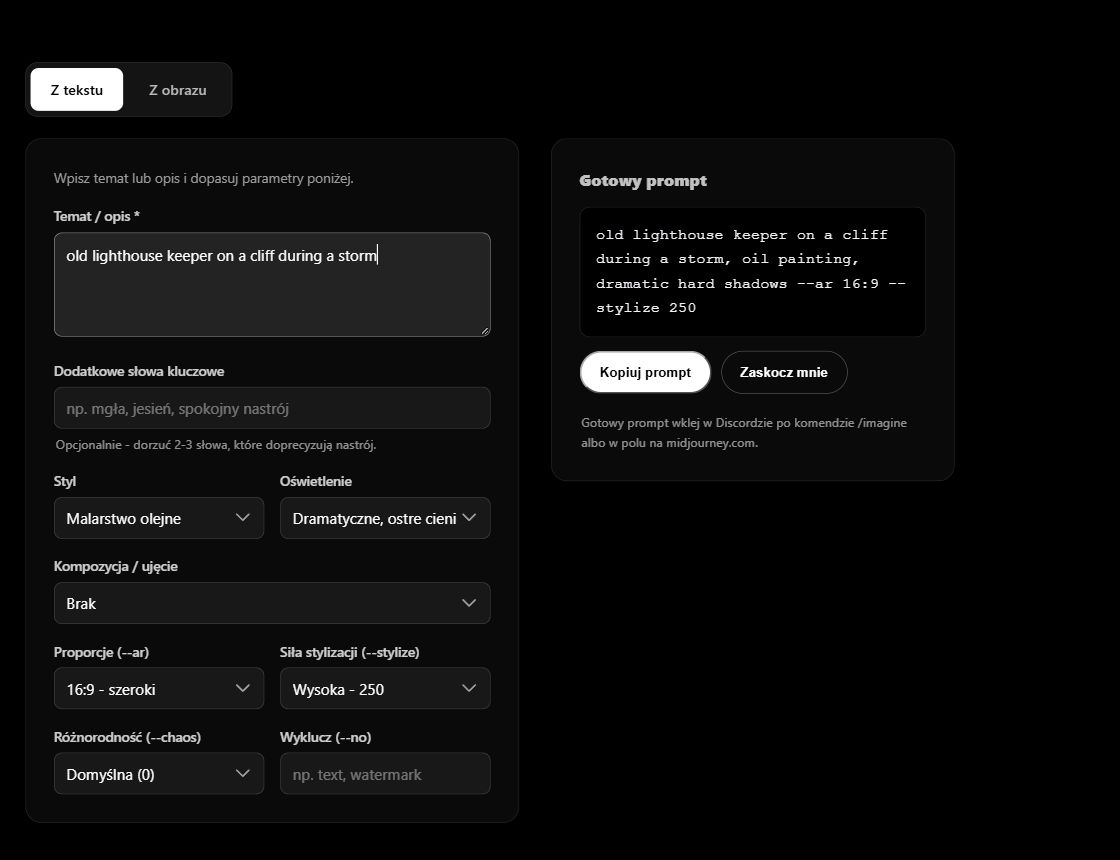
Task: Expand the Kompozycja / ujęcie dropdown
Action: coord(272,603)
